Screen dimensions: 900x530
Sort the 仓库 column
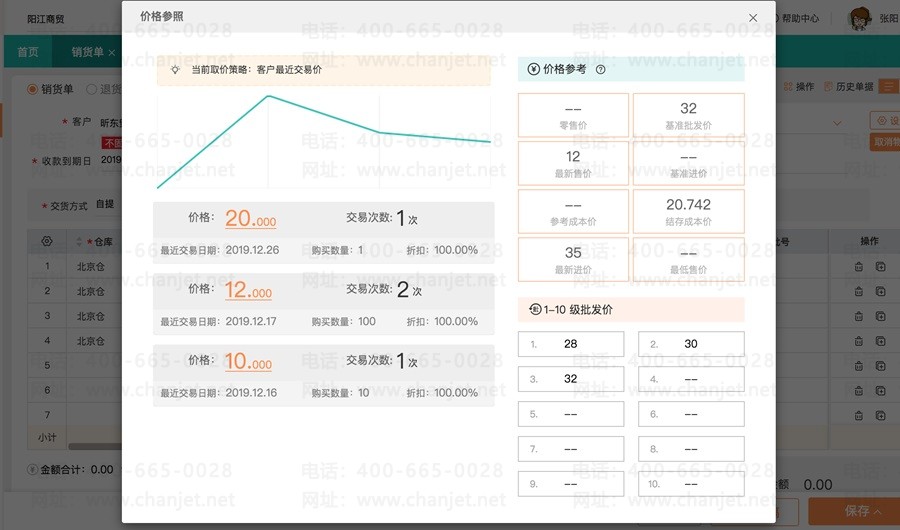pyautogui.click(x=80, y=242)
